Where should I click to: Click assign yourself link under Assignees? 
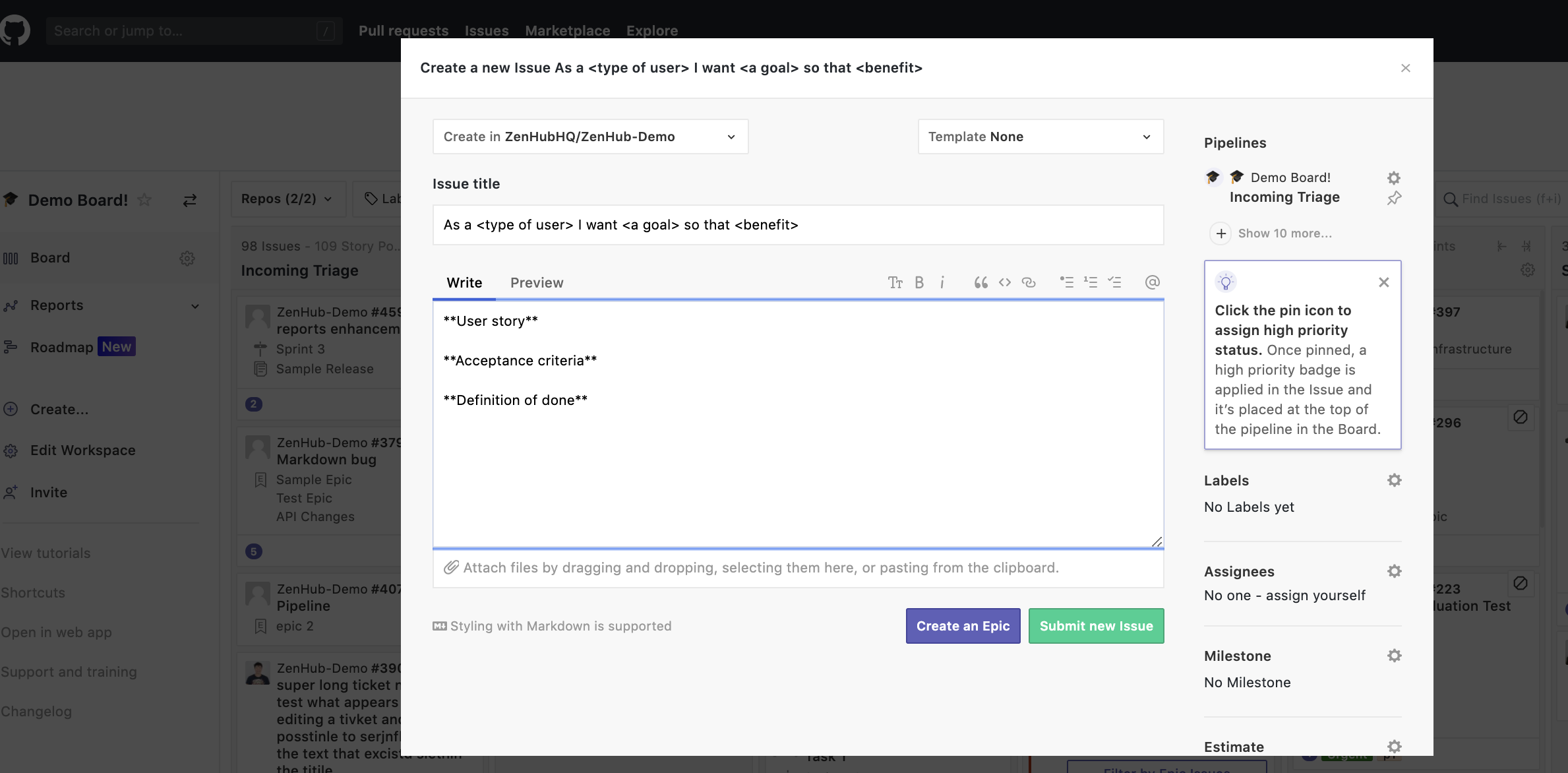pyautogui.click(x=1315, y=596)
